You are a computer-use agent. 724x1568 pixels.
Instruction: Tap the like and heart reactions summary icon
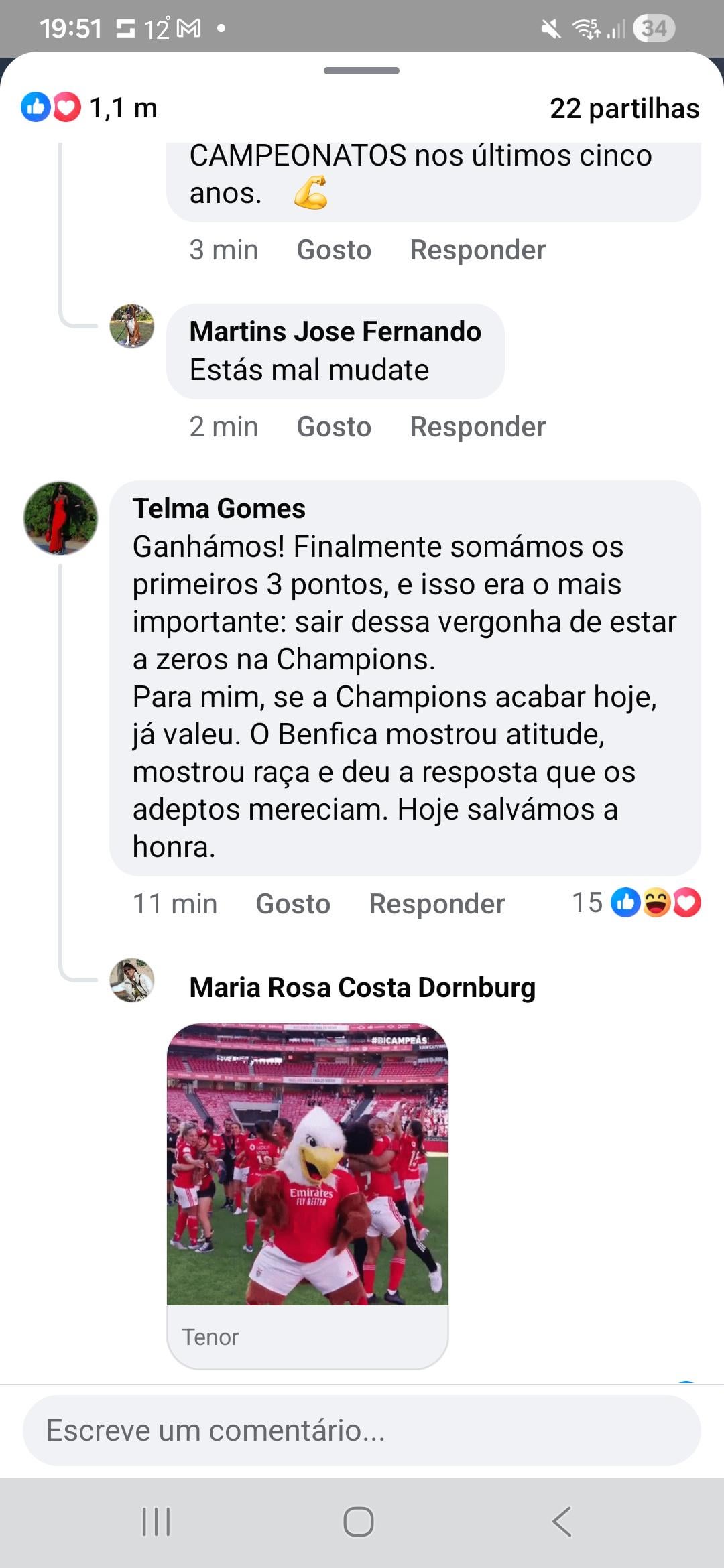click(51, 107)
